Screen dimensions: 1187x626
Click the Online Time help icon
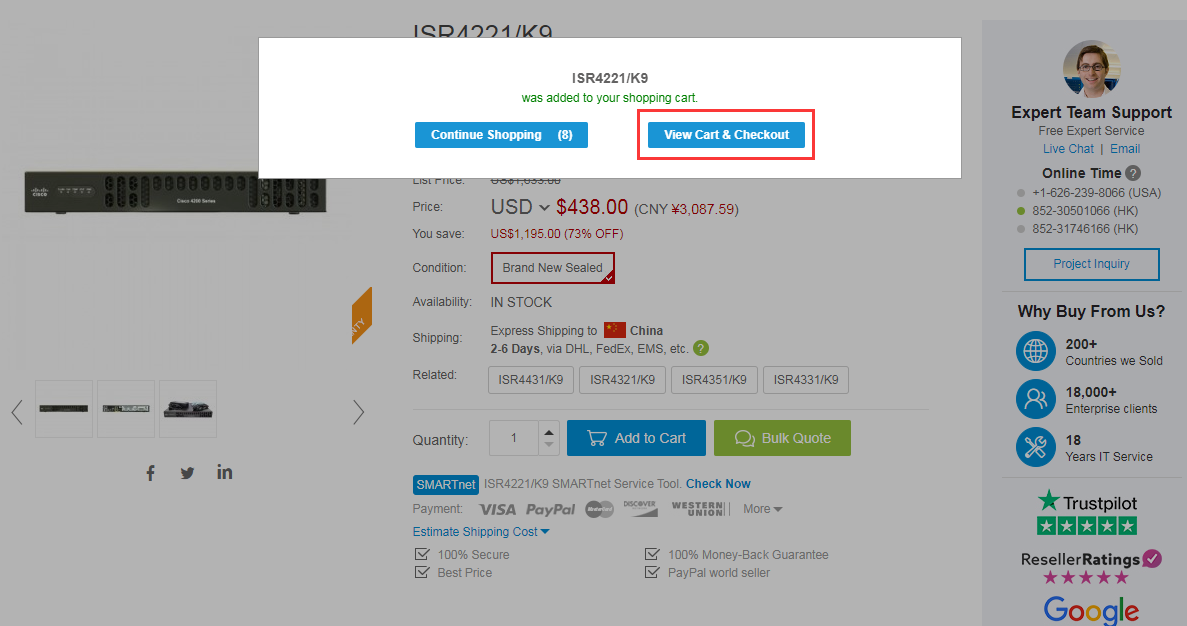1131,172
